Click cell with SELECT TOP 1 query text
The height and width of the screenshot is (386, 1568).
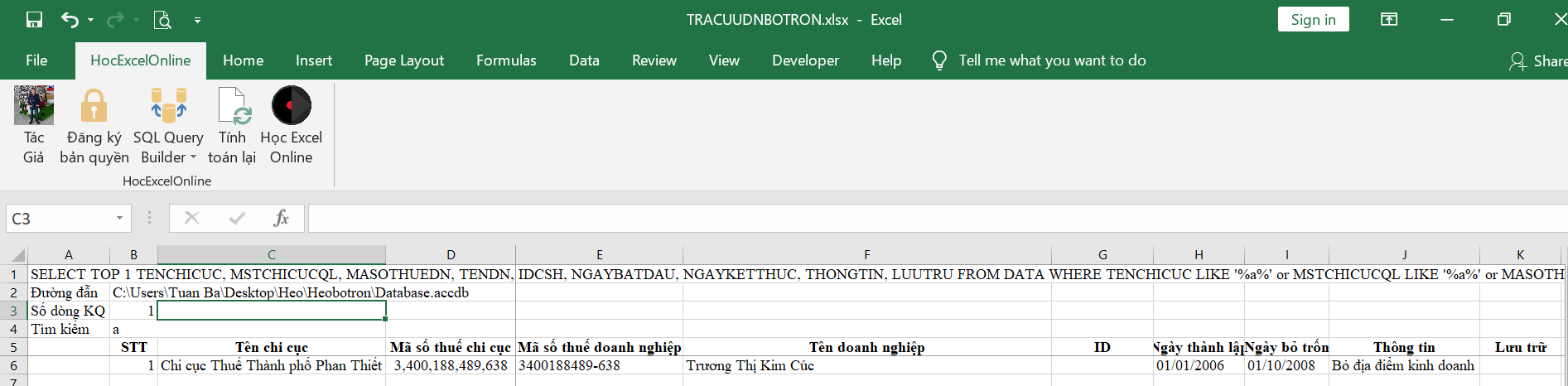pyautogui.click(x=69, y=274)
